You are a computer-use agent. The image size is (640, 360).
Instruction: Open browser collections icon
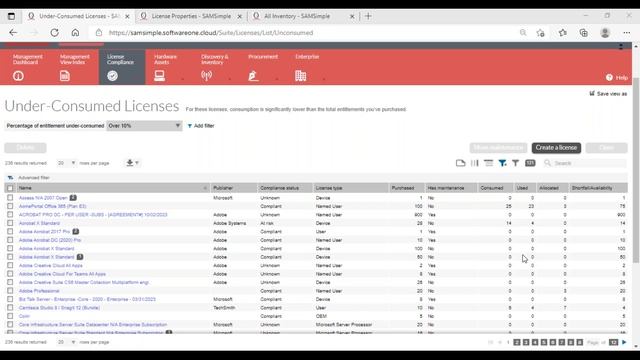pyautogui.click(x=584, y=33)
